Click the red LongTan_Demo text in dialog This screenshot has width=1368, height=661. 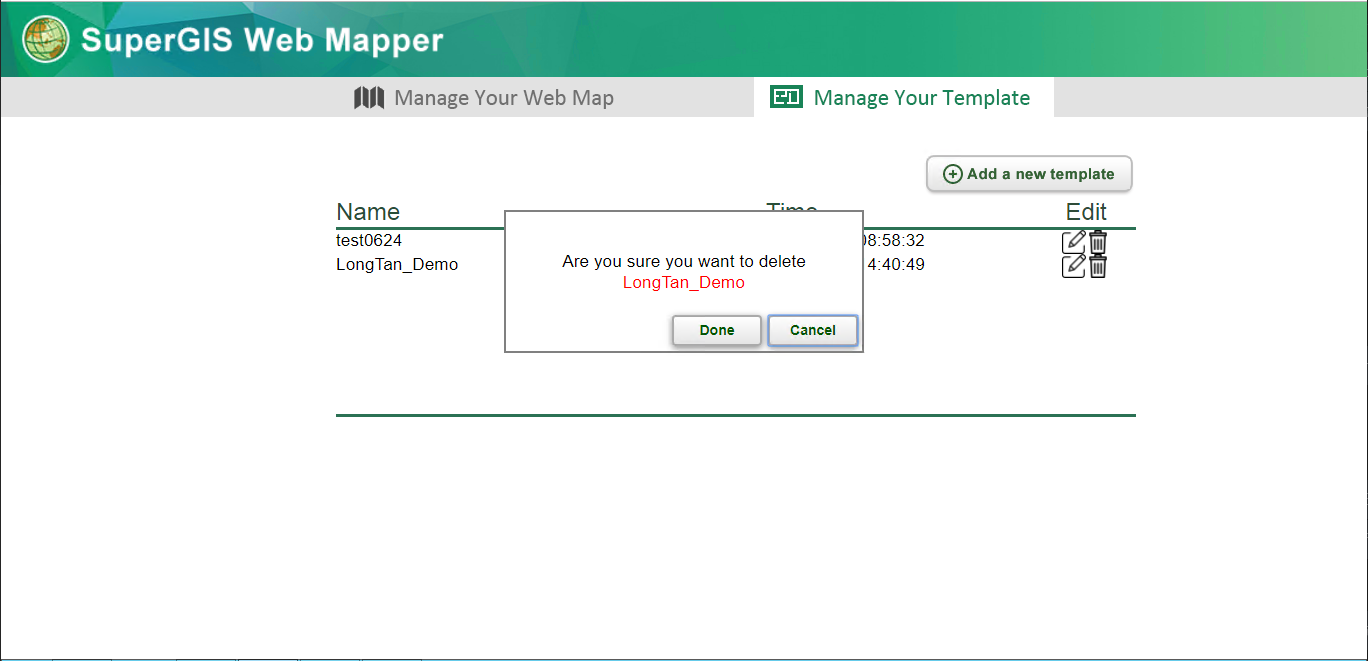pos(684,283)
